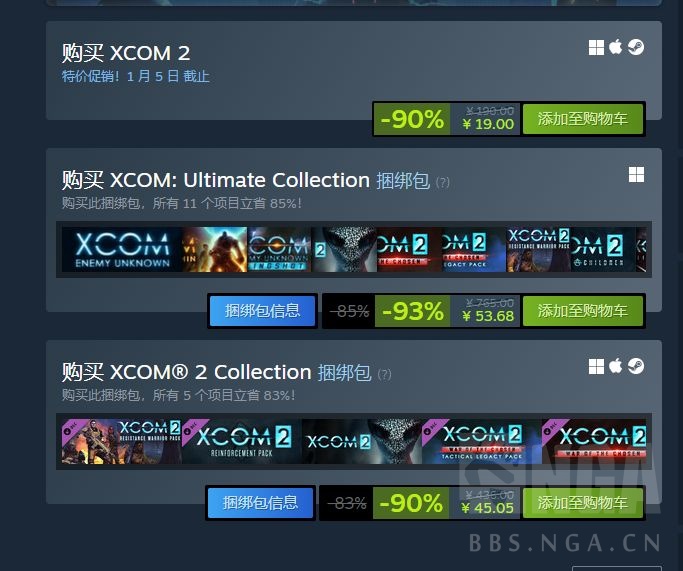This screenshot has height=571, width=683.
Task: Open 捆绑包信息 for Ultimate Collection
Action: click(262, 311)
